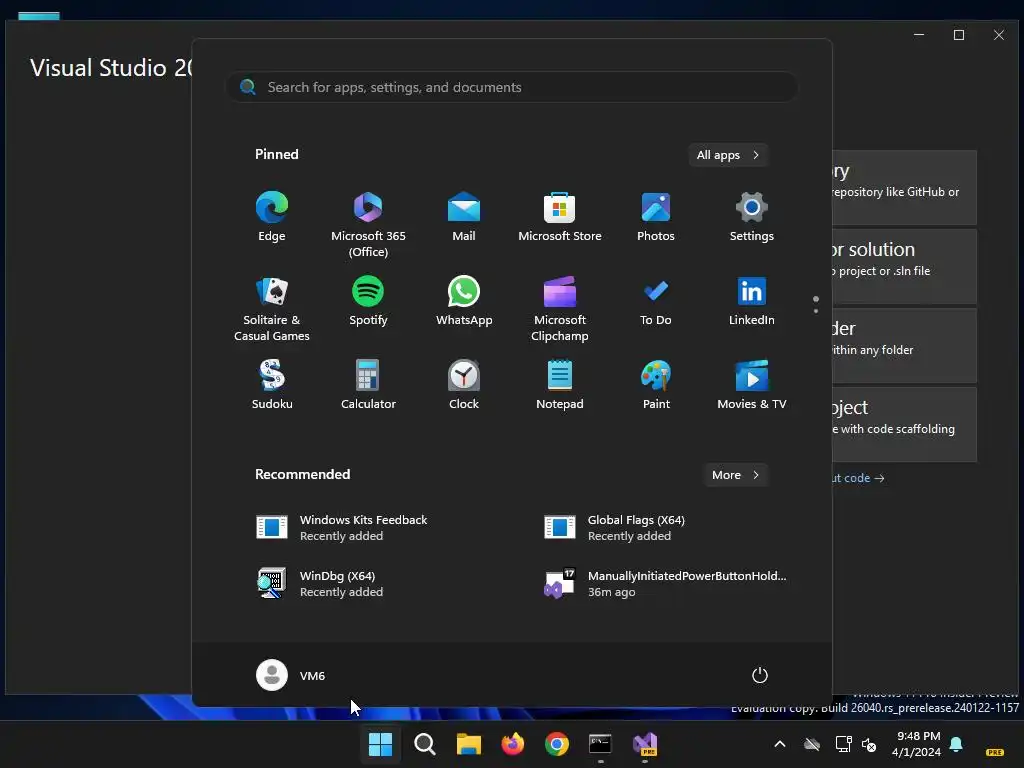Show More recommended items
Image resolution: width=1024 pixels, height=768 pixels.
click(x=735, y=475)
